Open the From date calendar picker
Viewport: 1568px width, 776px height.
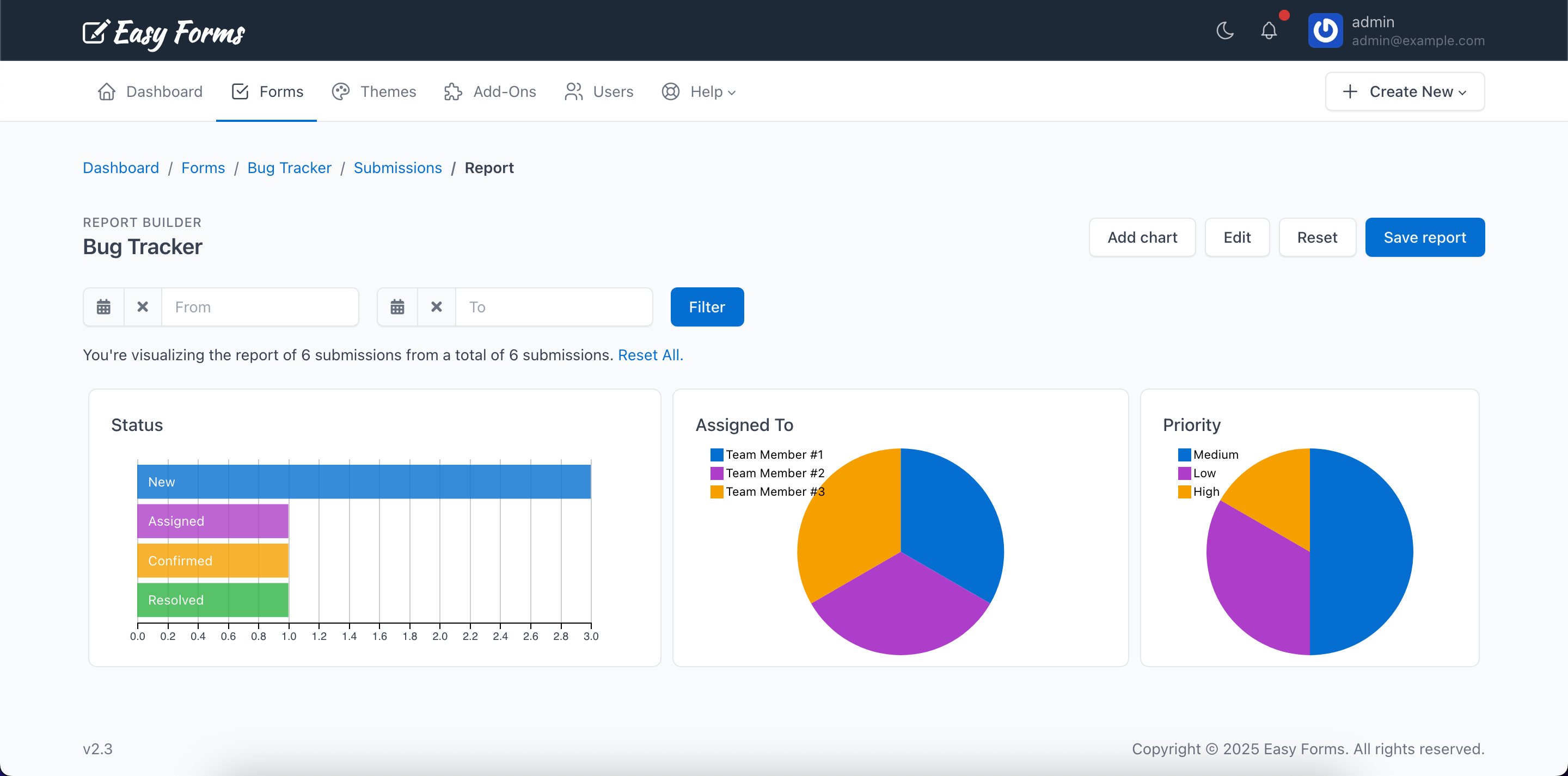103,307
